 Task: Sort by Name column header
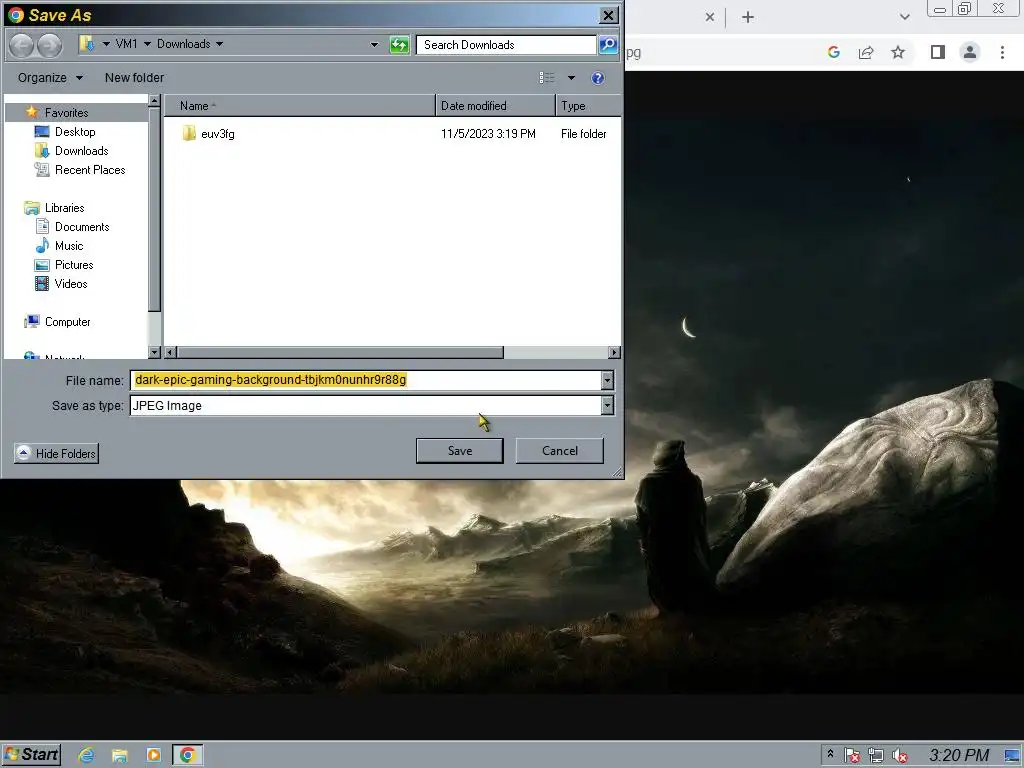point(299,106)
